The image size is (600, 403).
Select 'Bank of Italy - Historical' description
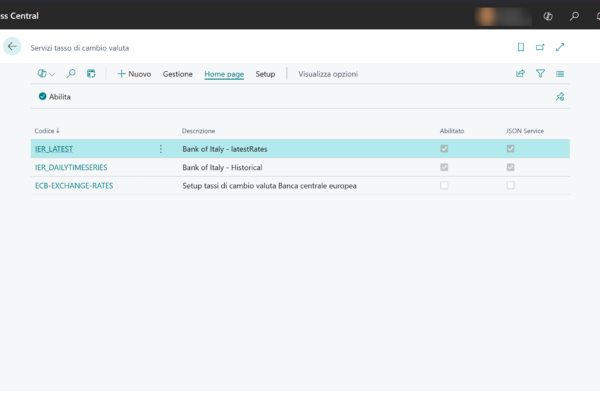point(222,167)
